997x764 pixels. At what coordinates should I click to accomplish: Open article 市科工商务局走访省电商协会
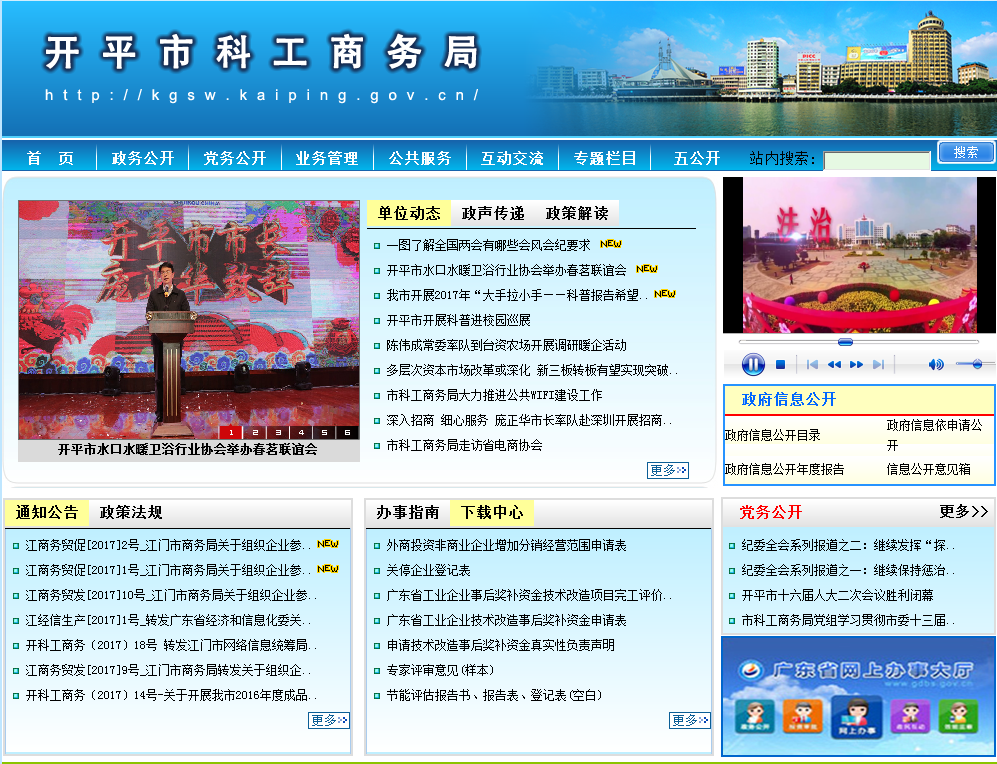click(x=464, y=445)
